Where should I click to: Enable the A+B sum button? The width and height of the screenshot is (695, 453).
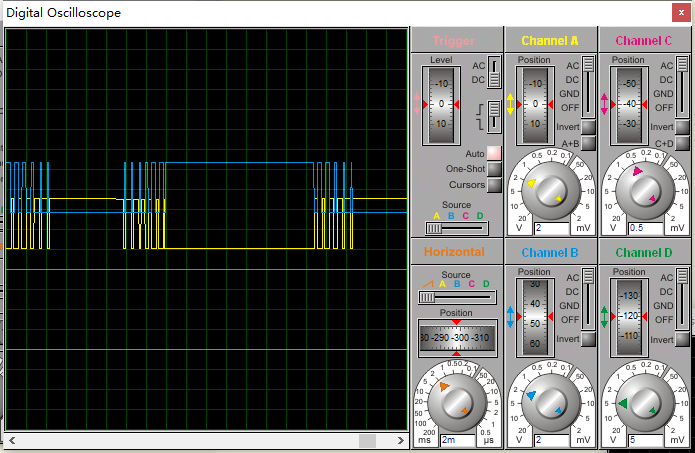pyautogui.click(x=588, y=143)
